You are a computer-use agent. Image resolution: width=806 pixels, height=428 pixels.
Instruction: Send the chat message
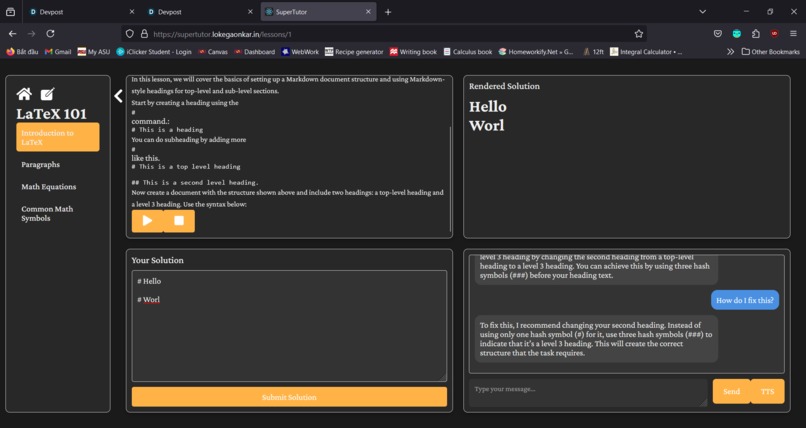point(731,392)
